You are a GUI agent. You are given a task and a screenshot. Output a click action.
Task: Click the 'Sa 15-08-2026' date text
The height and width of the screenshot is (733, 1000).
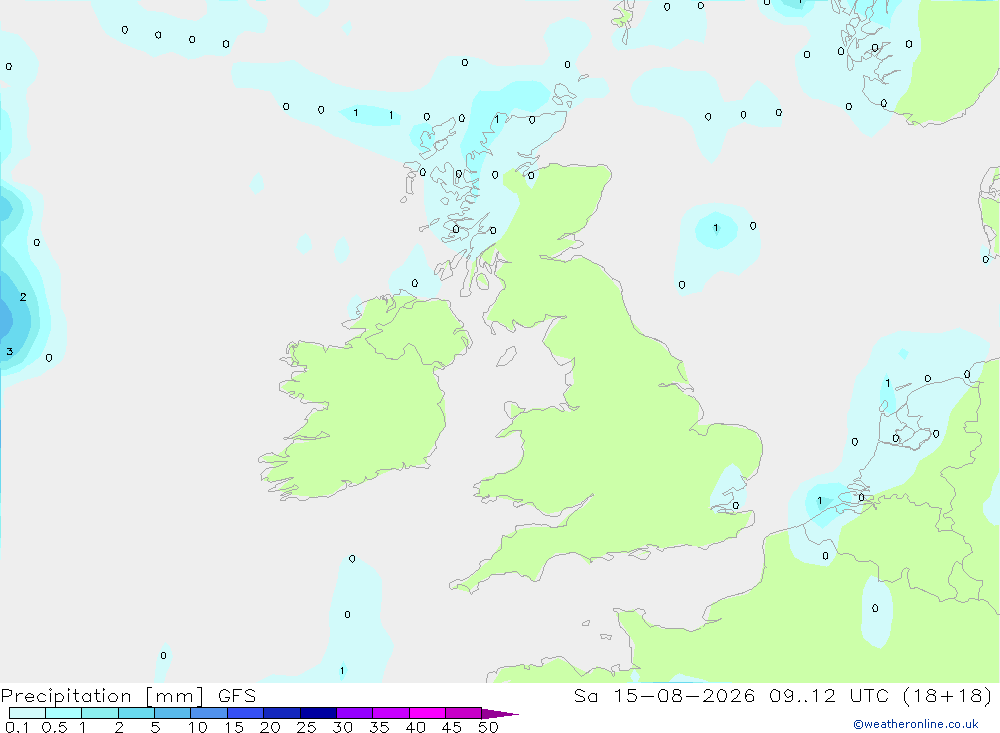(665, 695)
